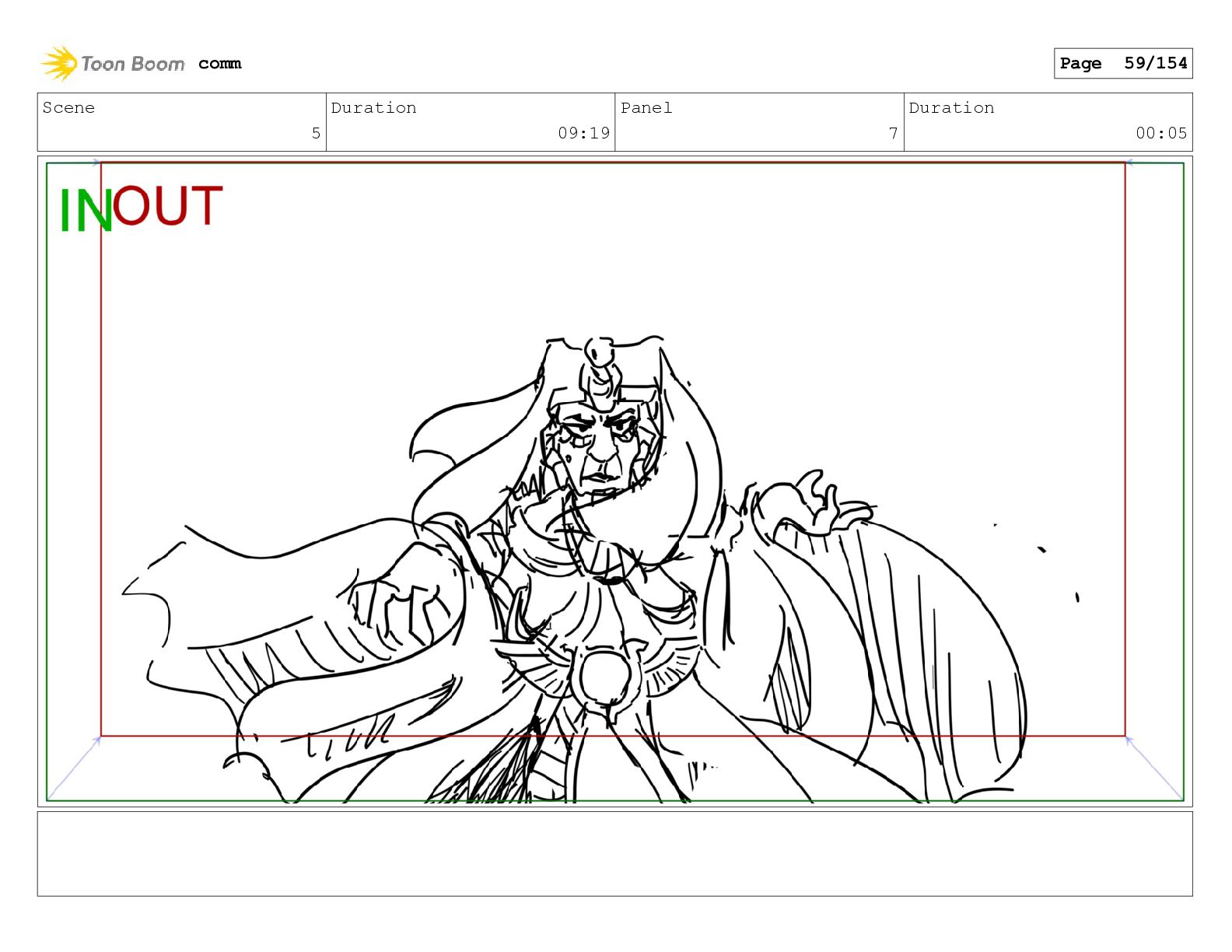Click the storyboard panel drawing thumbnail

pyautogui.click(x=614, y=481)
